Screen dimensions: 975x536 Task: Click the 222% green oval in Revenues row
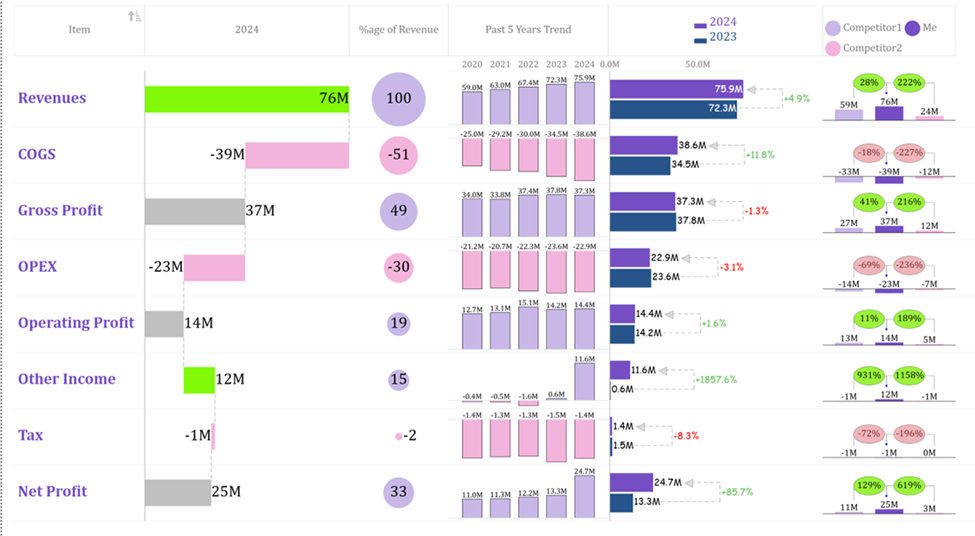913,82
